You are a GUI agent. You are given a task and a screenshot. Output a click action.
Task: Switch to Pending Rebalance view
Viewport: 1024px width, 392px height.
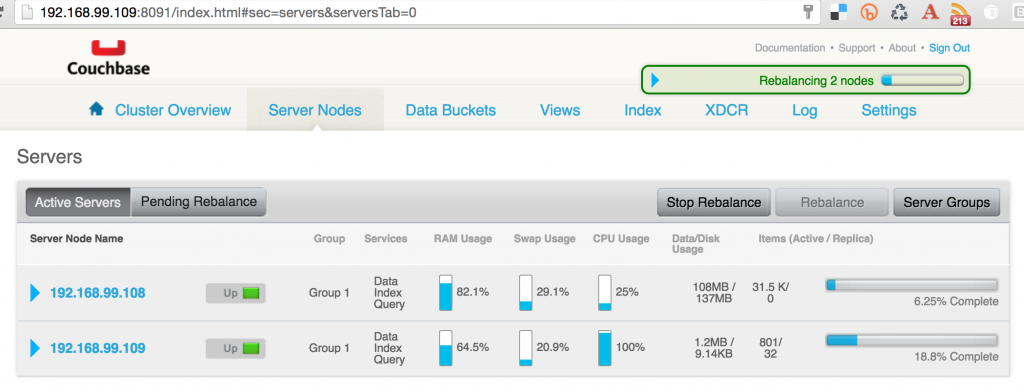click(199, 202)
